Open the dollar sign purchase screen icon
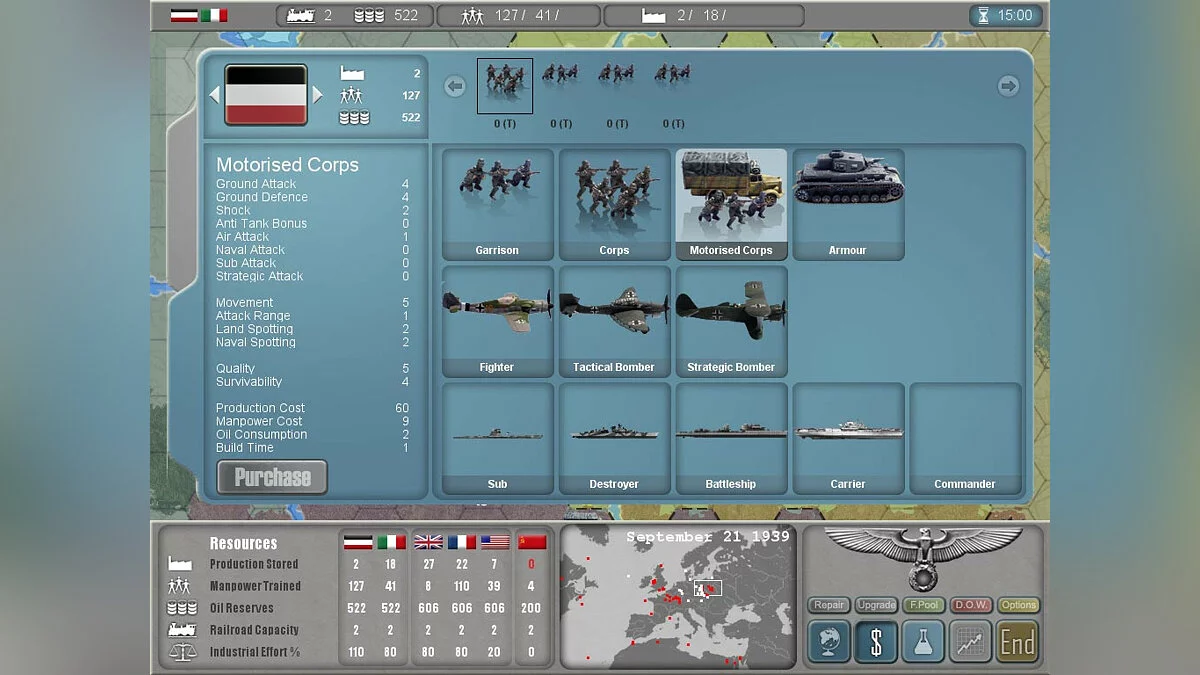 point(876,642)
